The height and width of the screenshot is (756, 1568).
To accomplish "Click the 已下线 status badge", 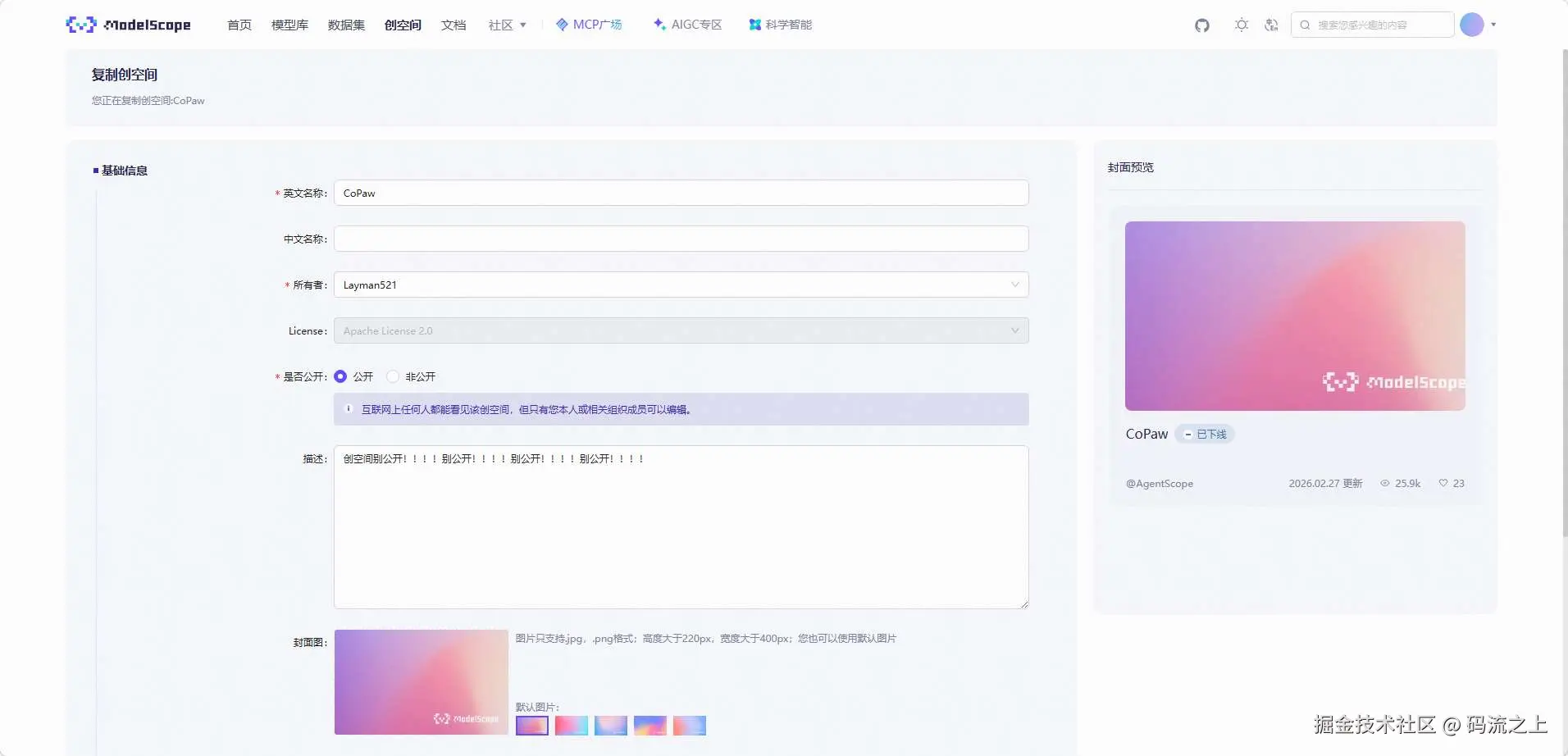I will click(x=1205, y=434).
